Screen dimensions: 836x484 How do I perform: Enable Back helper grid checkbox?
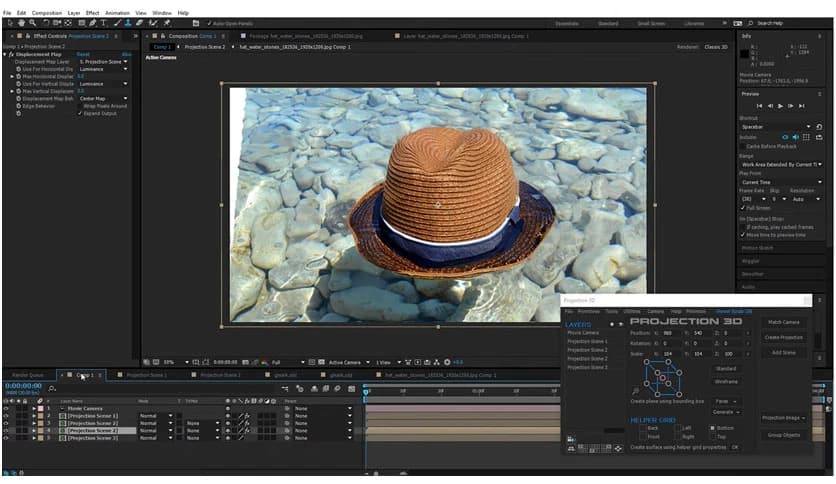(642, 428)
